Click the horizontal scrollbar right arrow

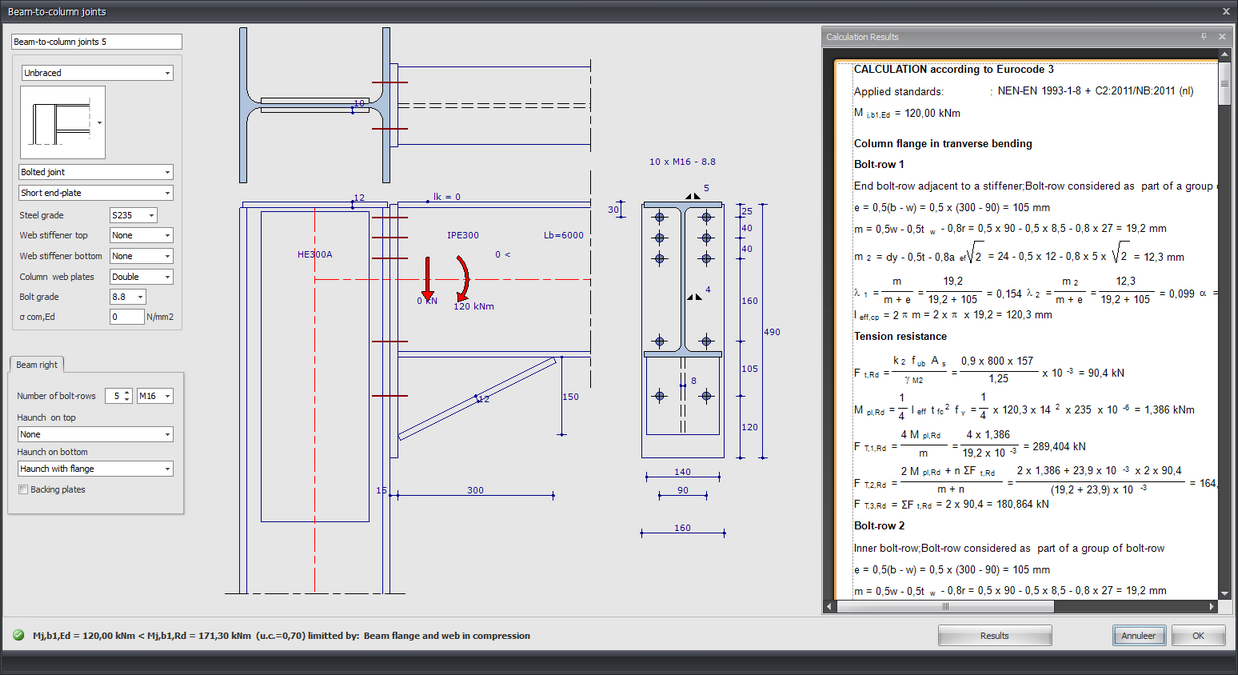pos(1212,606)
